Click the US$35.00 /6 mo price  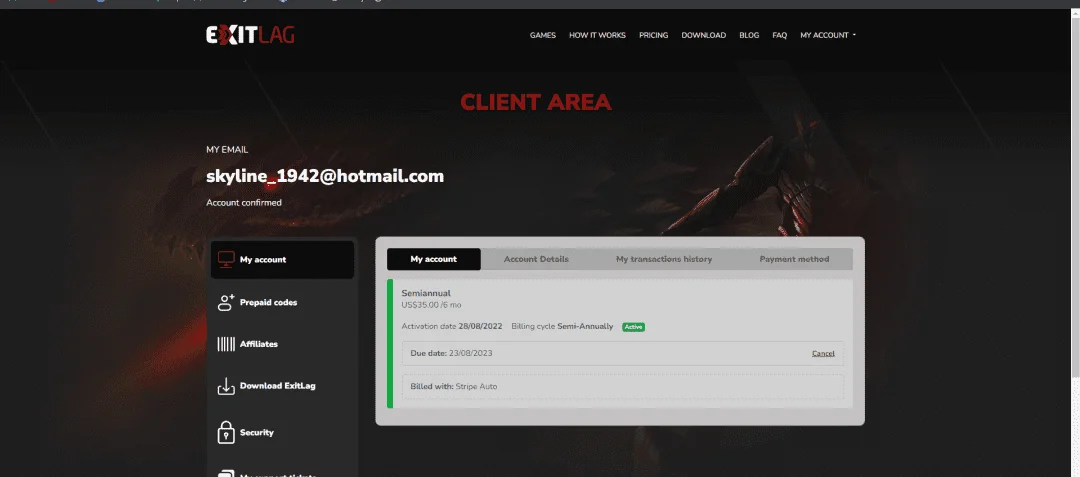tap(431, 305)
